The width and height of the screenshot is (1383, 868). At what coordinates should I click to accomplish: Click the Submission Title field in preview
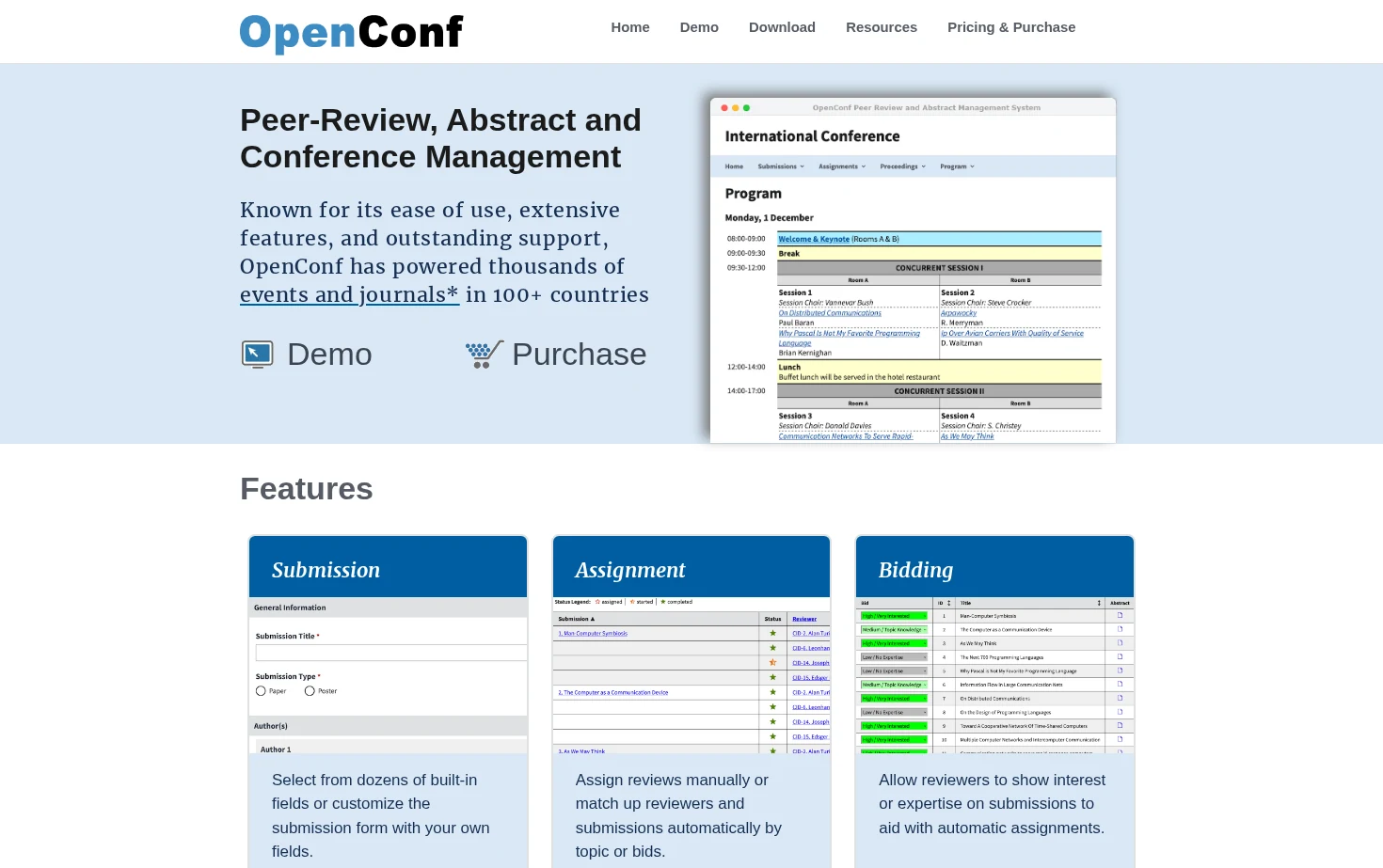click(390, 653)
